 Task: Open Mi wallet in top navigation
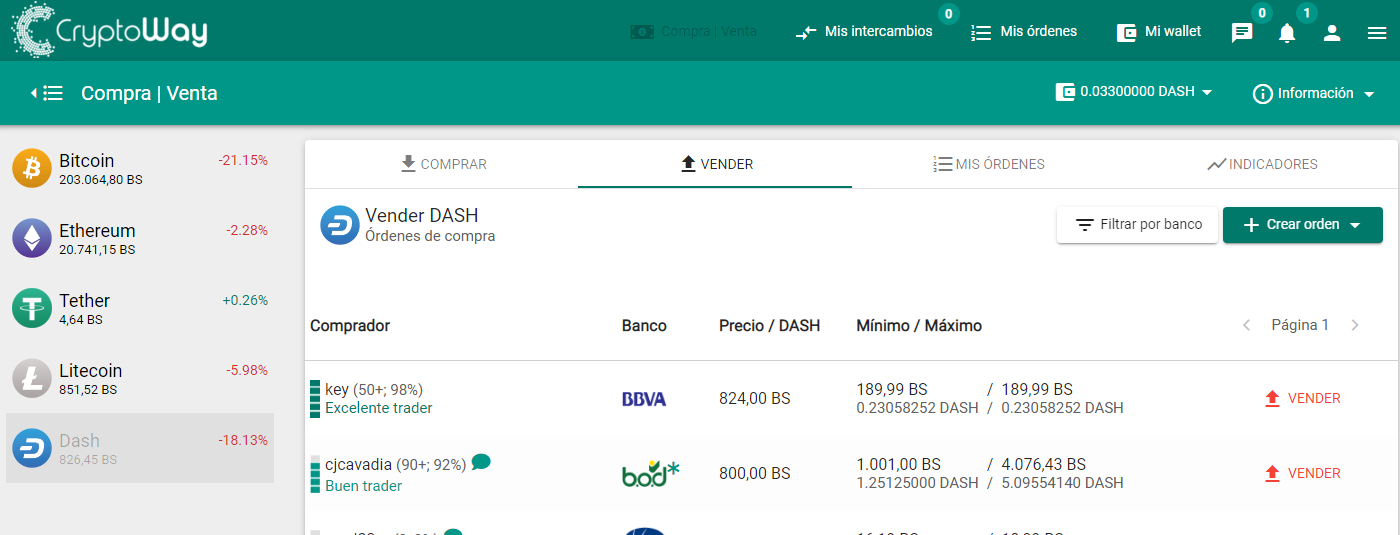(1159, 32)
